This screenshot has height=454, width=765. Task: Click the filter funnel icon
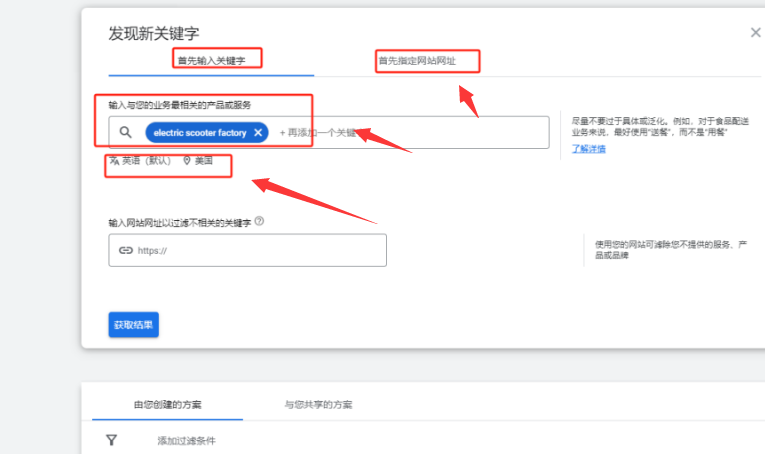(x=112, y=440)
